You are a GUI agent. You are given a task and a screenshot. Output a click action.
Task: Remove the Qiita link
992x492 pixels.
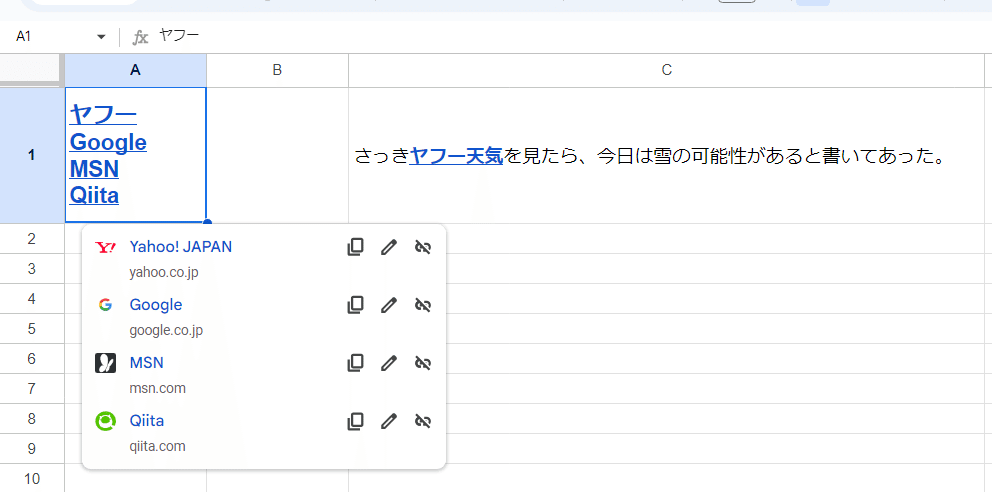pyautogui.click(x=423, y=421)
